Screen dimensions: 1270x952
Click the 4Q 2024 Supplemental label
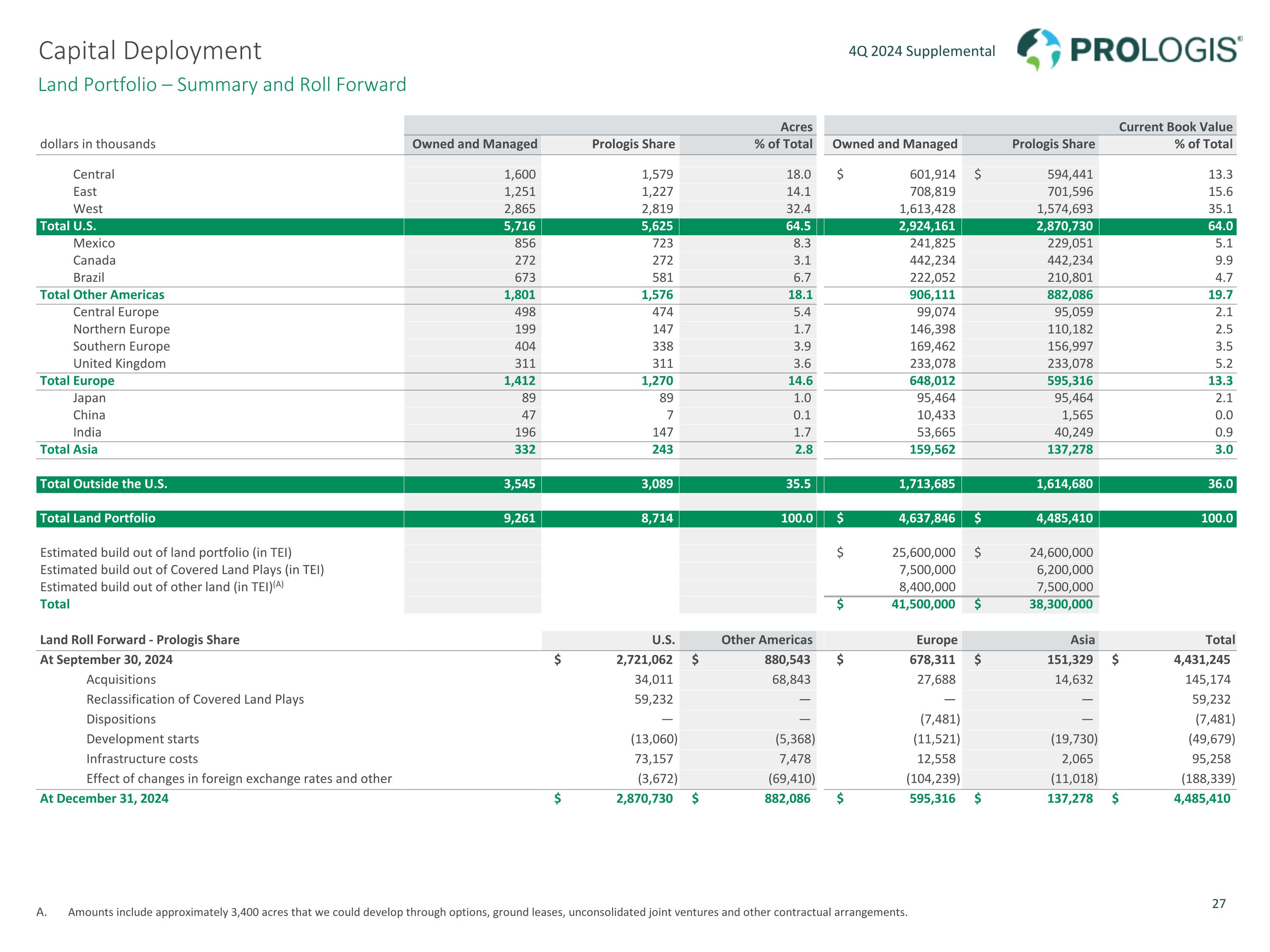pos(922,51)
